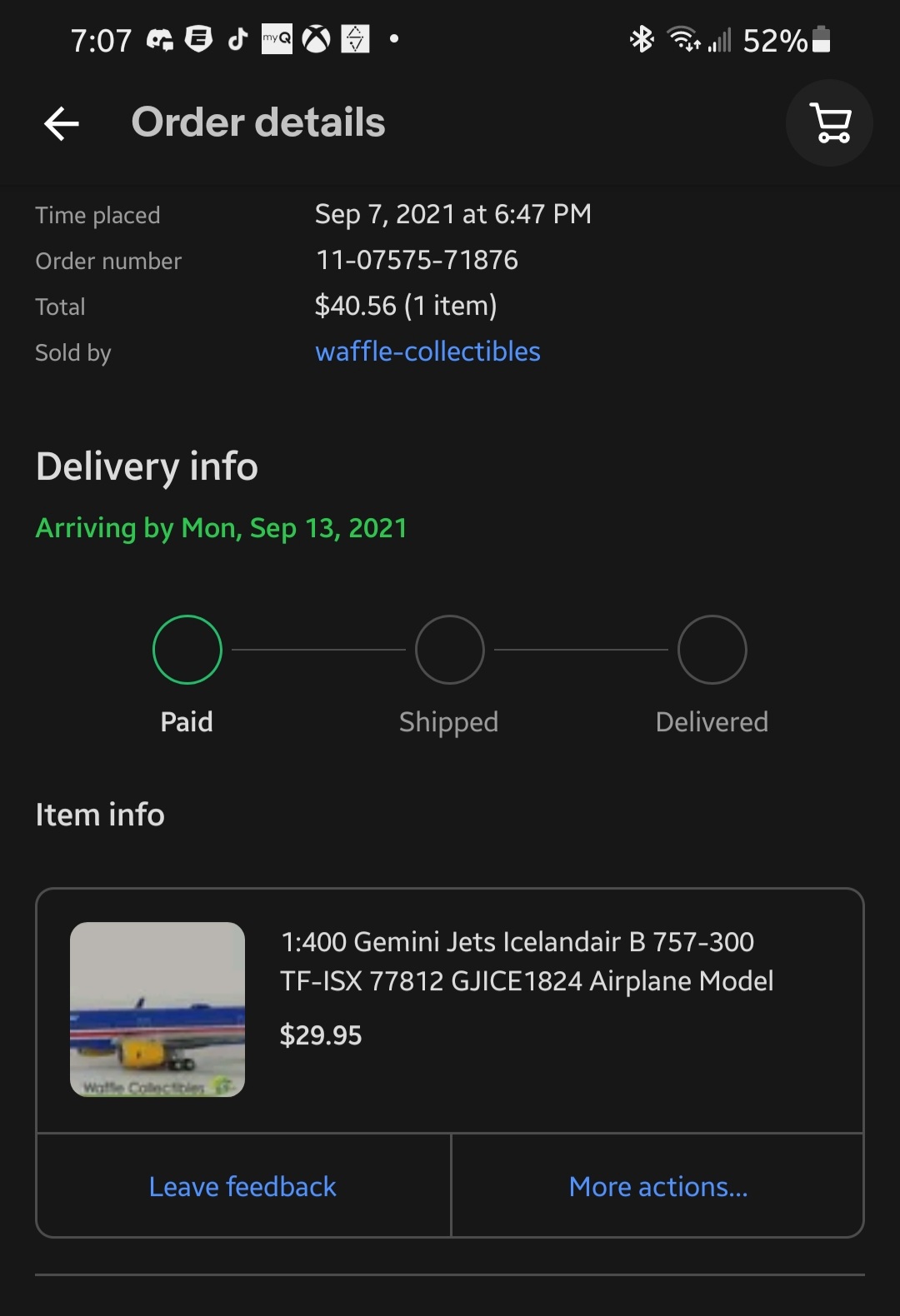Tap the Paid status circle
The height and width of the screenshot is (1316, 900).
187,650
